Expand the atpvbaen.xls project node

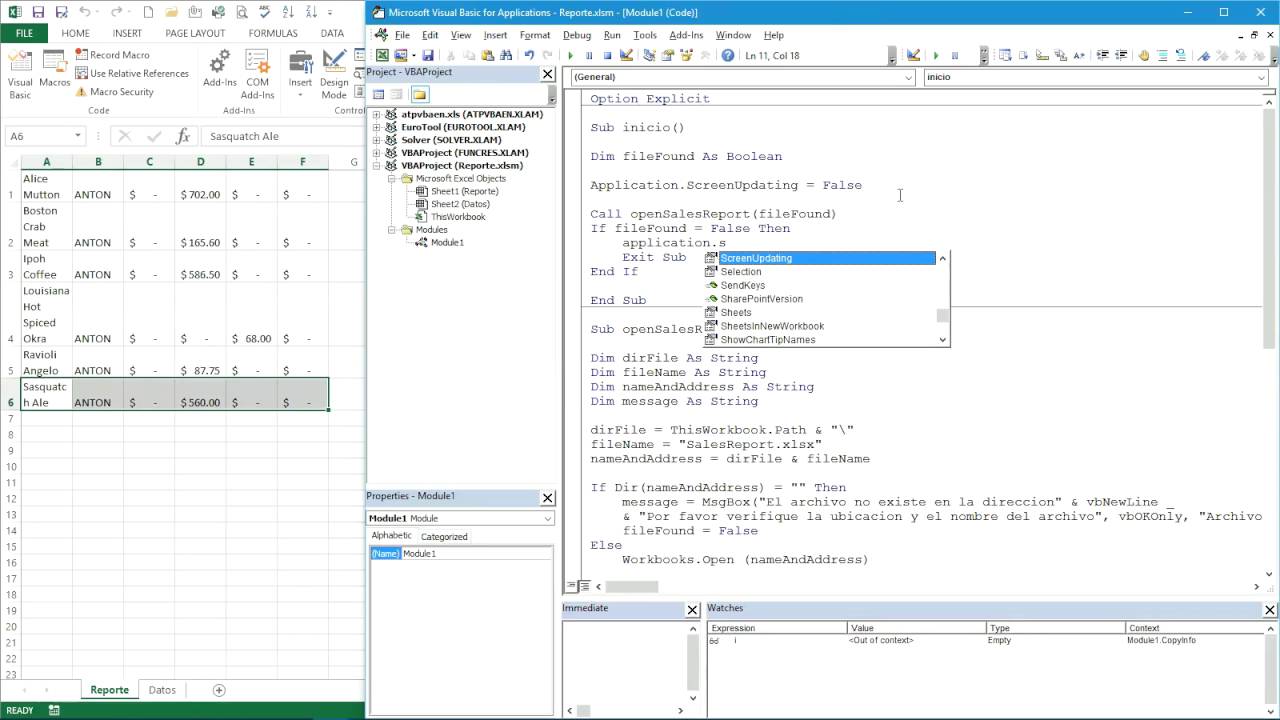click(x=377, y=114)
